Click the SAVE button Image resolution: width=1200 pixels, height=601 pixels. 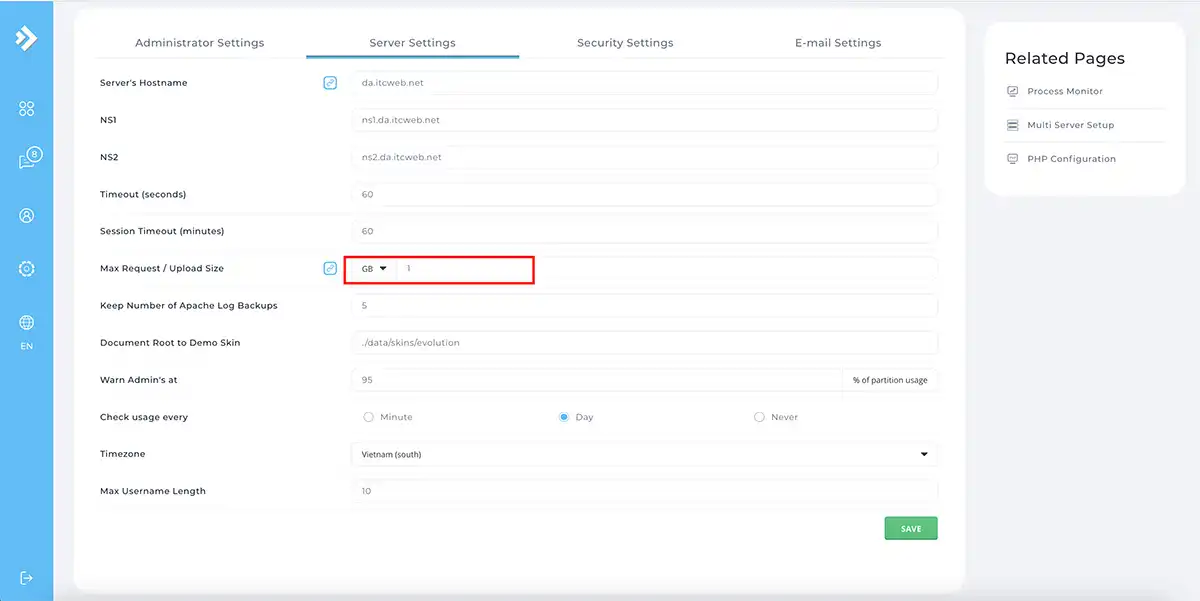pos(910,527)
